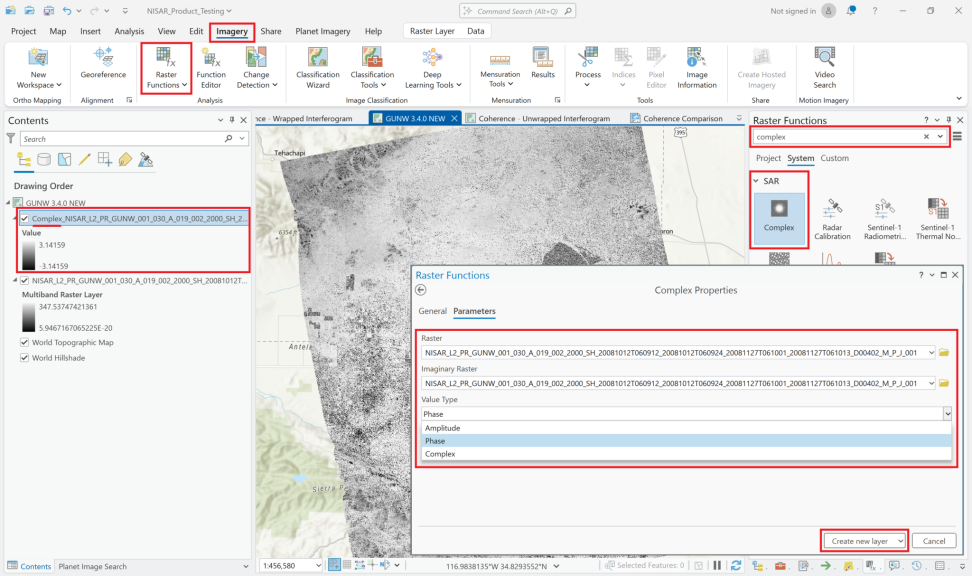Uncheck the Complex_NISAR layer visibility

[25, 218]
